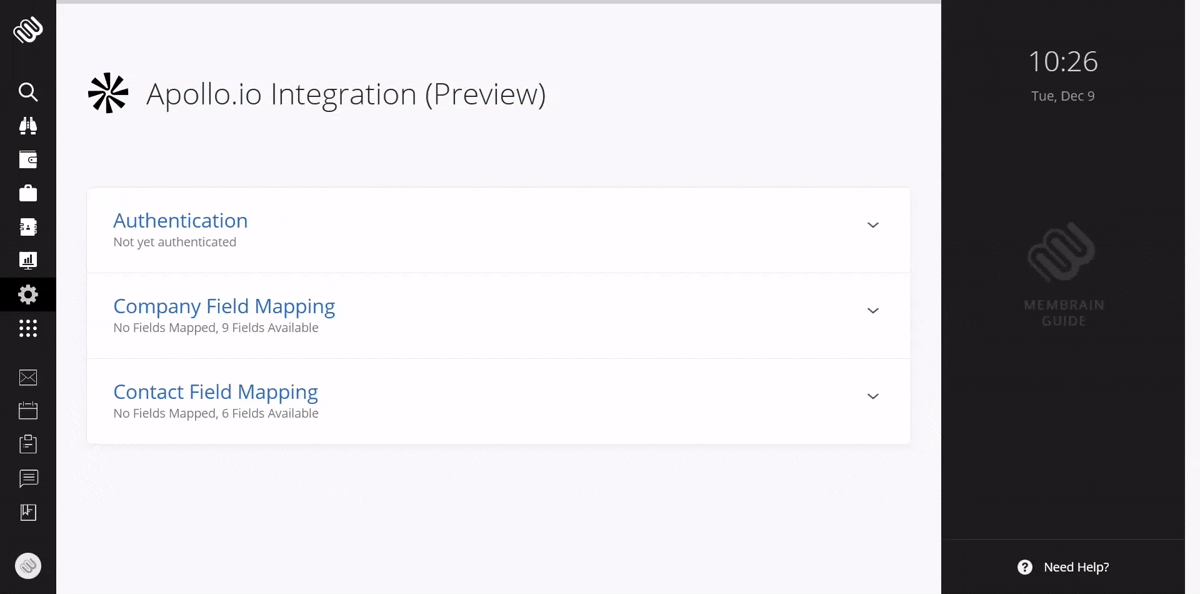Open the binoculars prospecting icon
This screenshot has height=594, width=1200.
[28, 126]
